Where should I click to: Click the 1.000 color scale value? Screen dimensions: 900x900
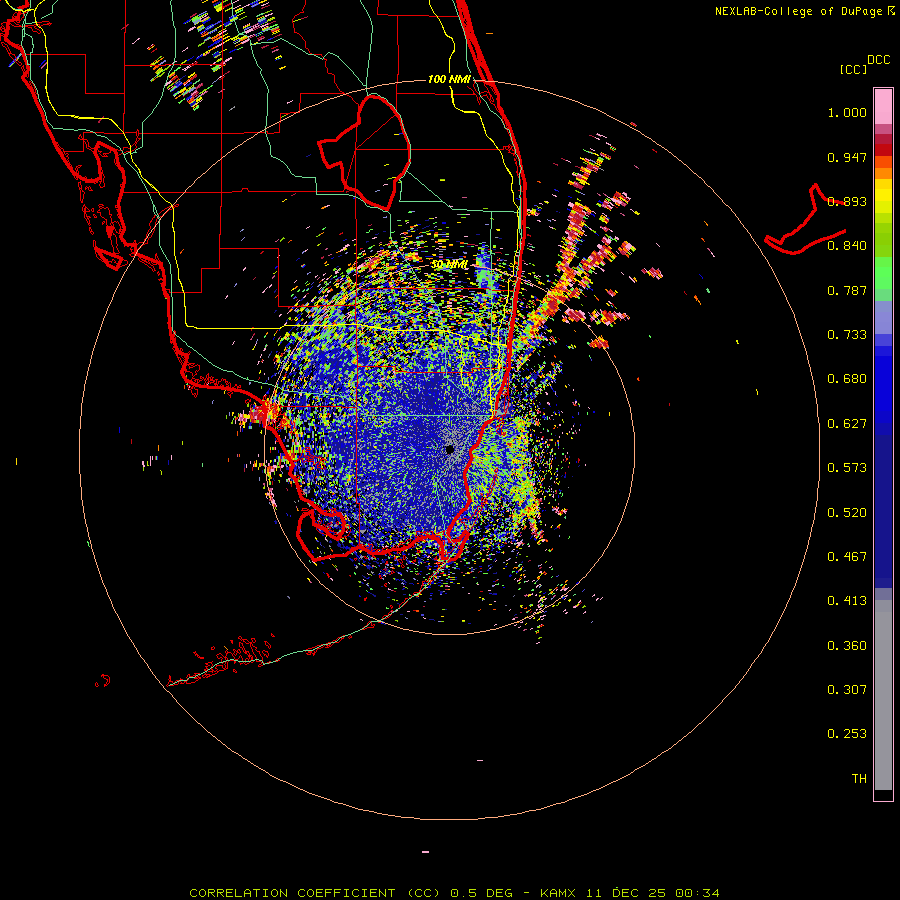click(847, 112)
